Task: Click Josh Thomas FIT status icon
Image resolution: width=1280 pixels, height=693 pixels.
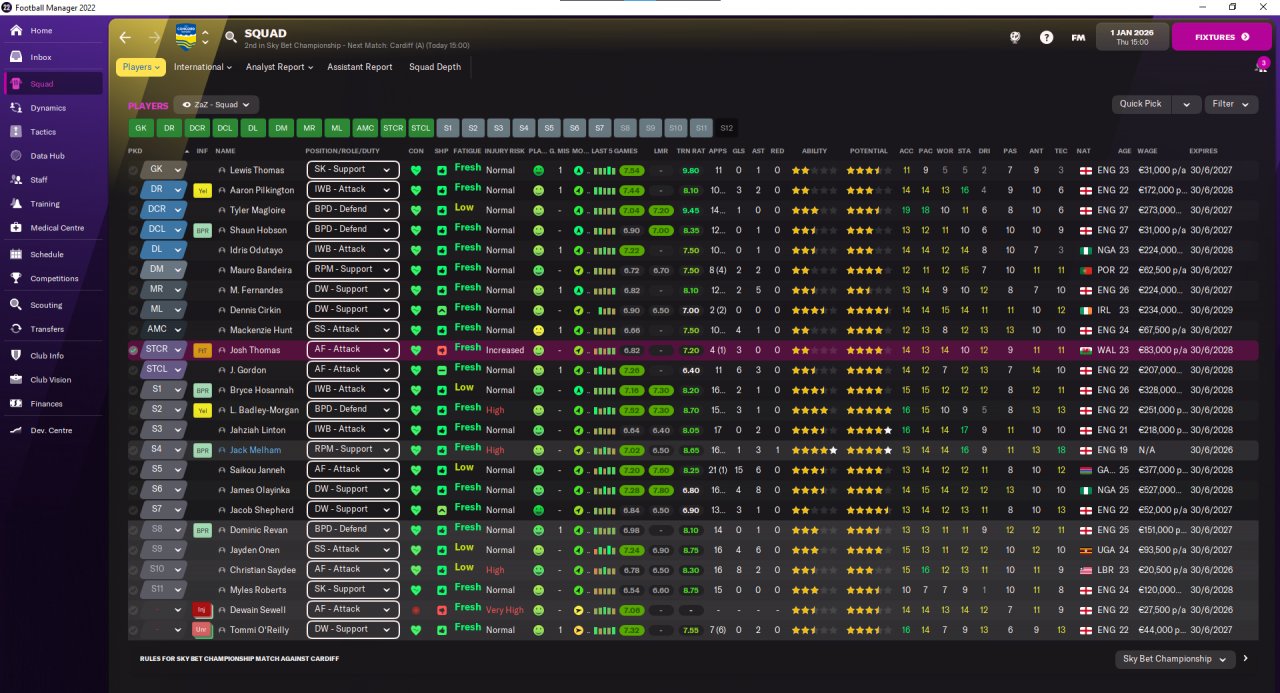Action: pos(202,350)
